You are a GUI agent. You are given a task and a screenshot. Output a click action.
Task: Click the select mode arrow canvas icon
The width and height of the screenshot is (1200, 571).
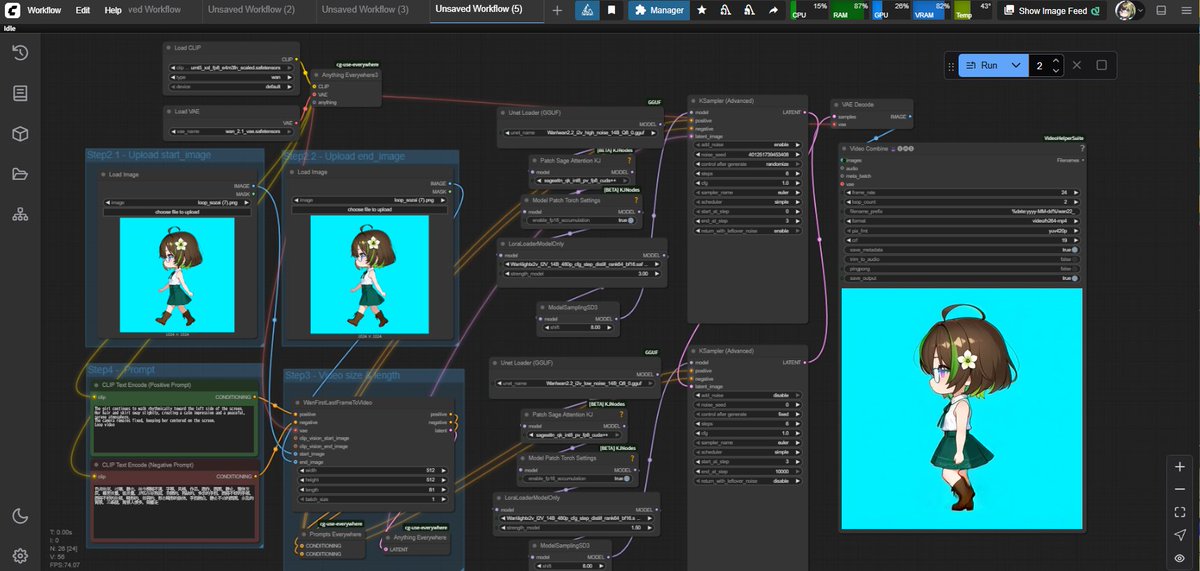pos(1181,535)
